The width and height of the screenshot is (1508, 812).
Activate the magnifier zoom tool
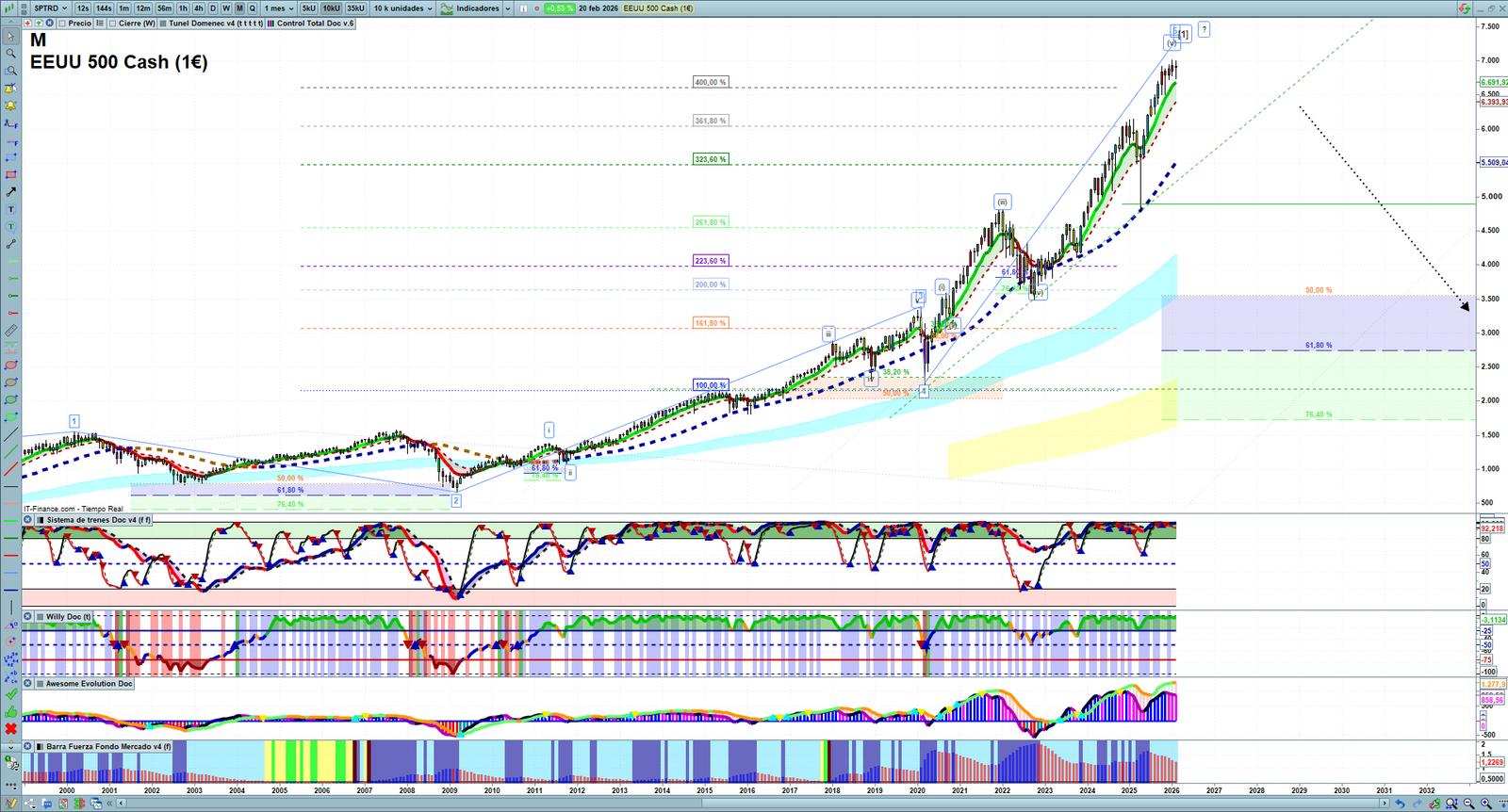pos(10,54)
